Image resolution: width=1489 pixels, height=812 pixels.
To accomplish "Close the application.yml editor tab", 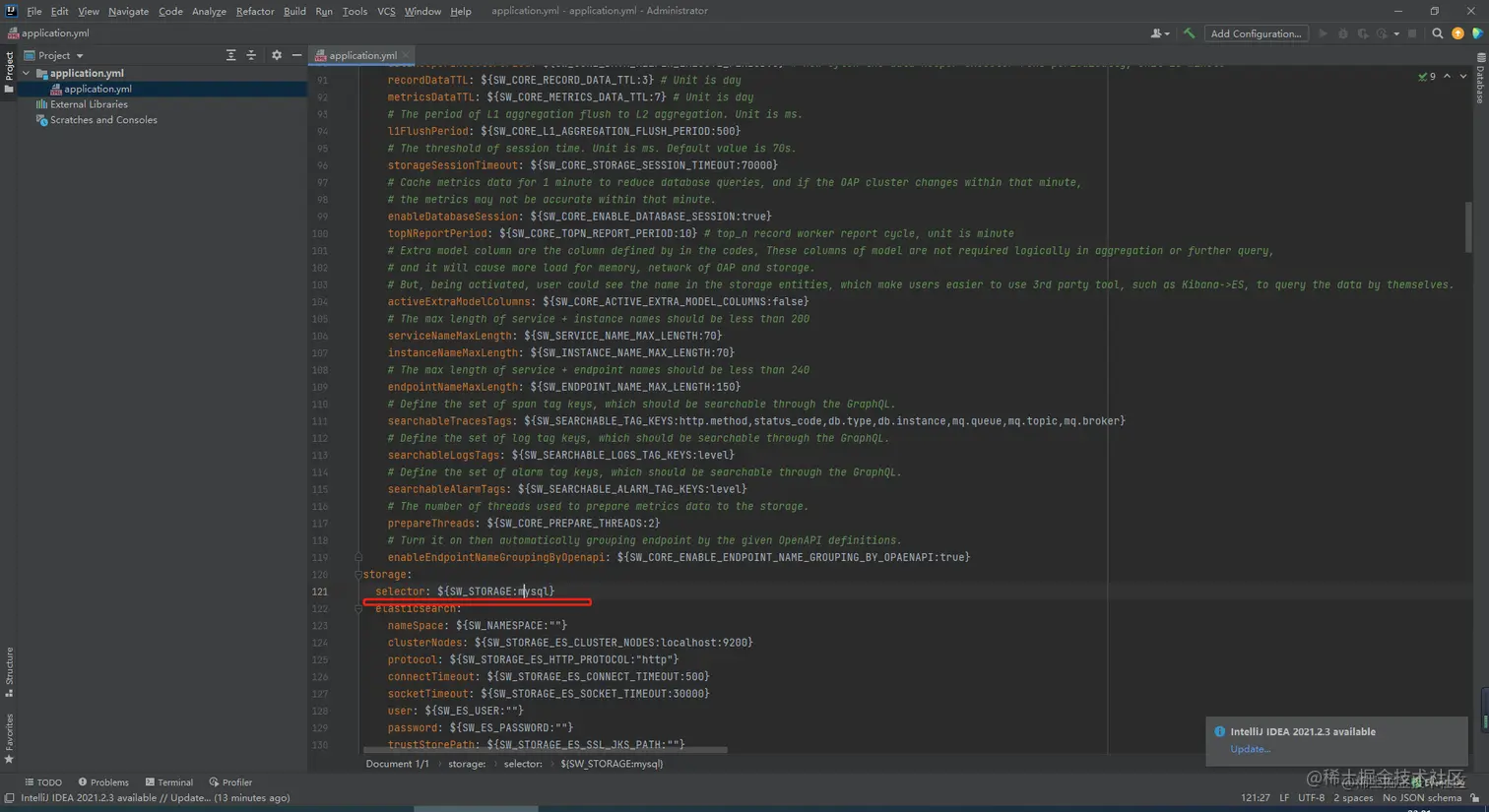I will coord(406,55).
